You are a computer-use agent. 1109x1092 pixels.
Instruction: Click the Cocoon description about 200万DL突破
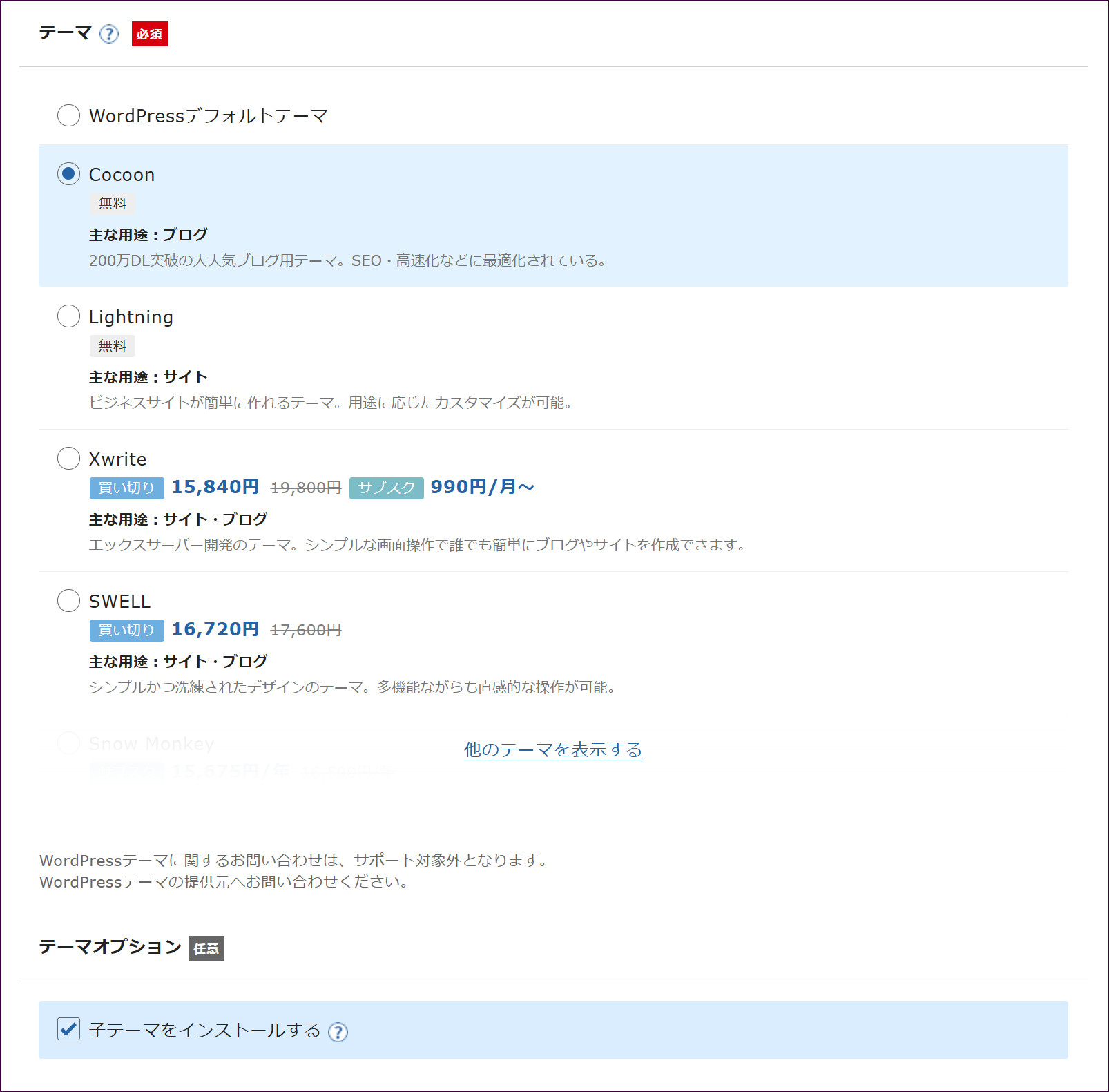click(349, 260)
